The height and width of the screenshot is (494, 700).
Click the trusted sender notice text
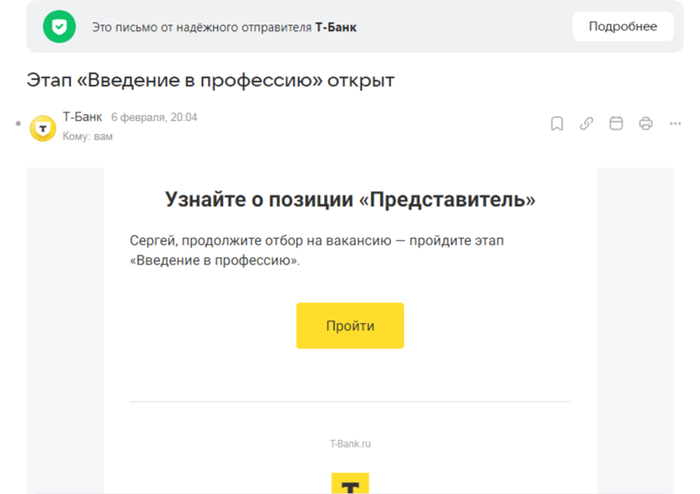click(224, 27)
